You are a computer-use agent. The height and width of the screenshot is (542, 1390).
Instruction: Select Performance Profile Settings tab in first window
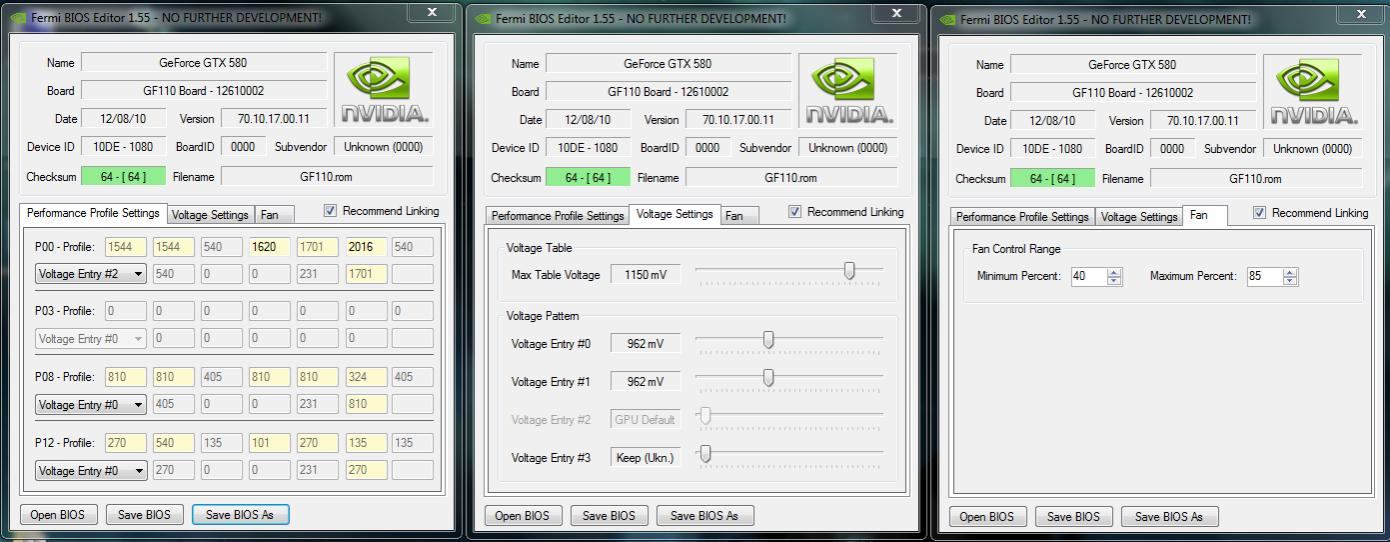coord(93,213)
